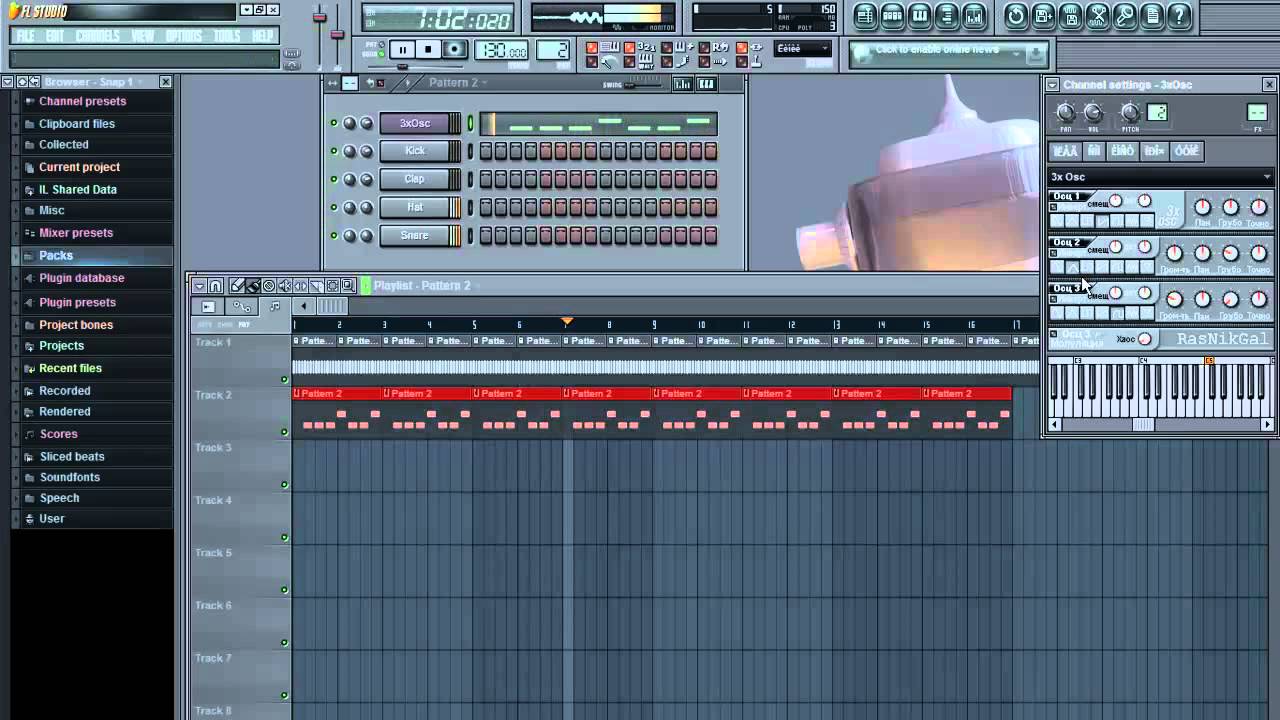Open the help question-mark icon
Image resolution: width=1280 pixels, height=720 pixels.
coord(1179,15)
